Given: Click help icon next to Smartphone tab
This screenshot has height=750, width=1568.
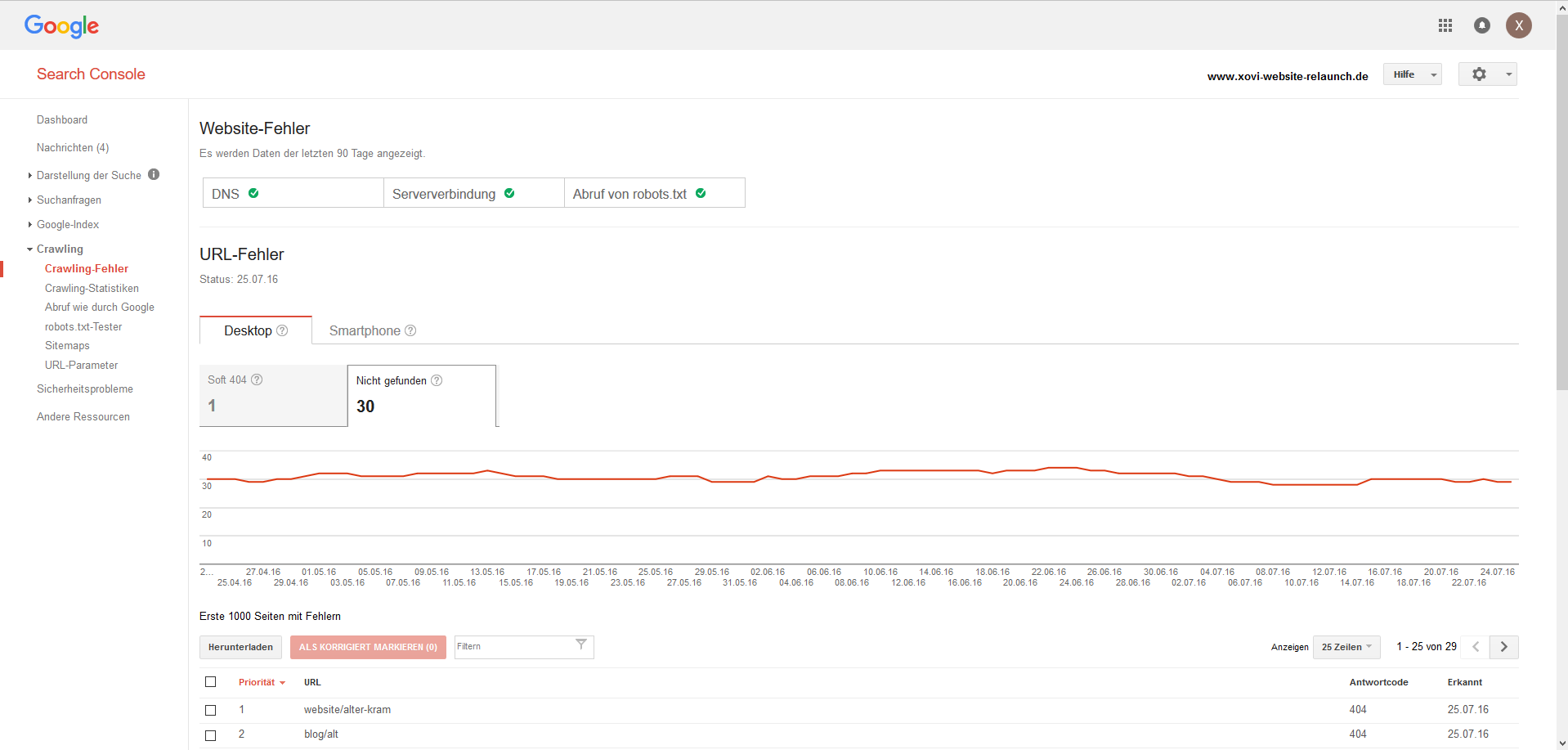Looking at the screenshot, I should point(410,330).
